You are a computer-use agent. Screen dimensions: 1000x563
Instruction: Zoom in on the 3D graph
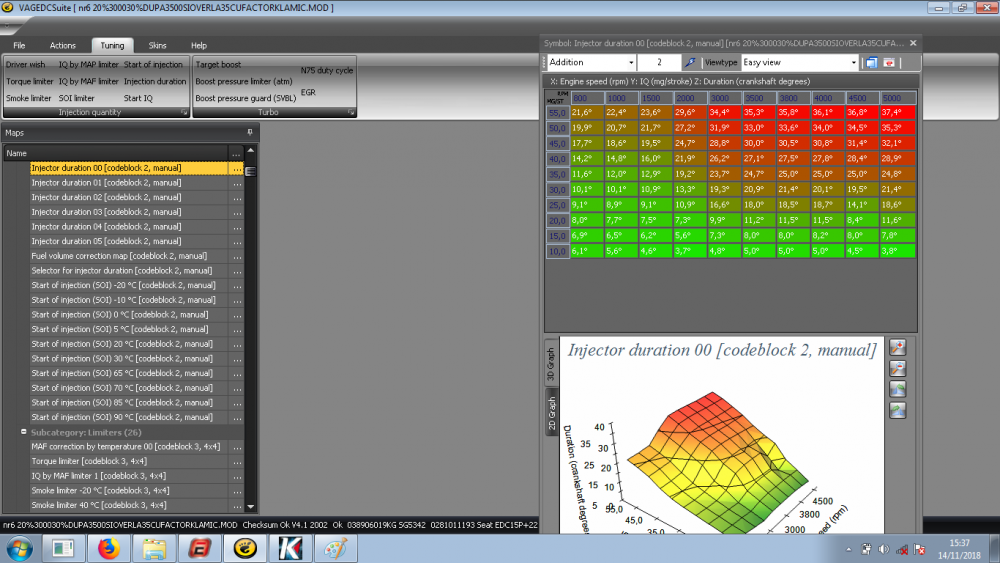(897, 347)
